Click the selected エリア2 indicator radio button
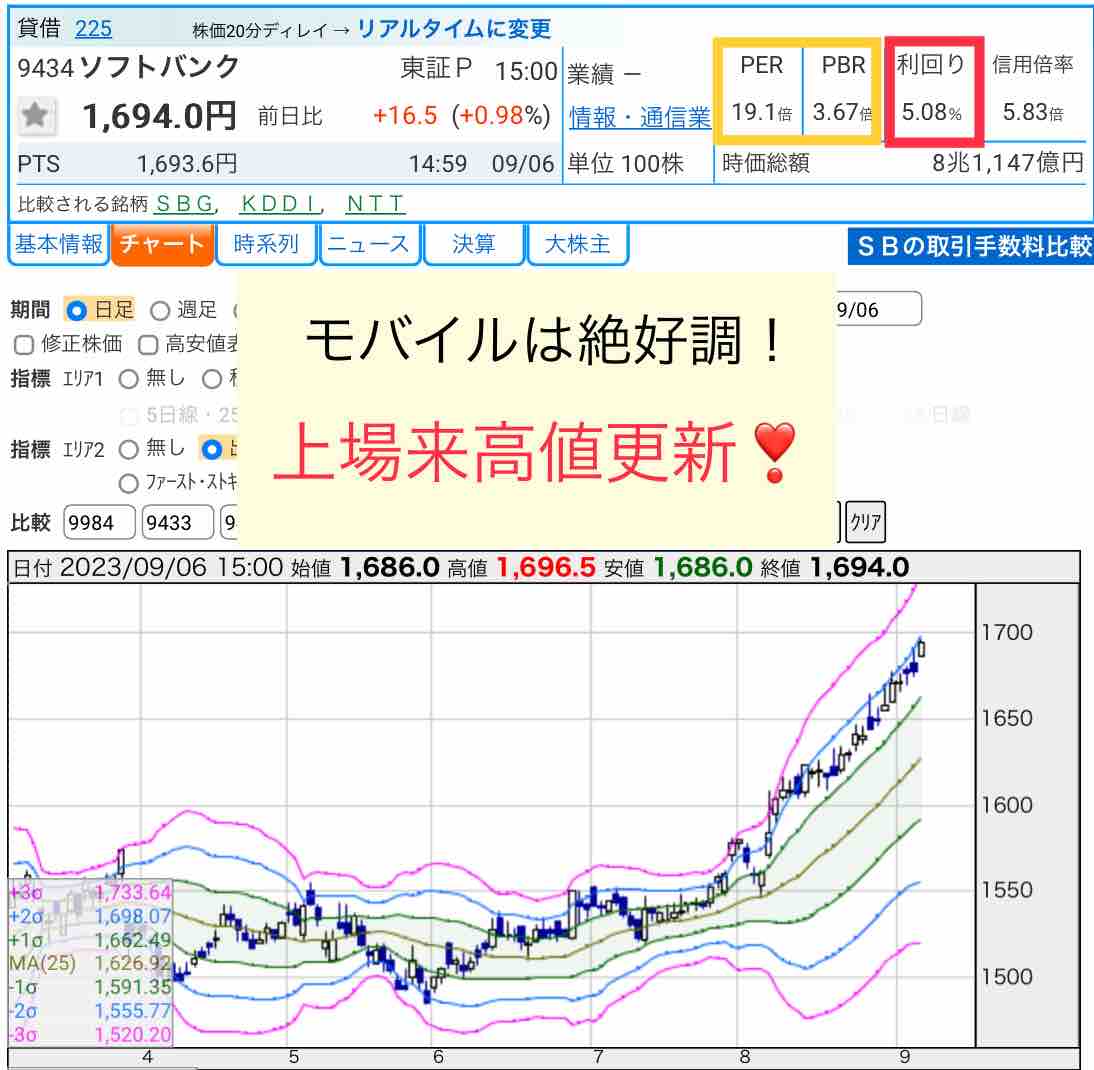The height and width of the screenshot is (1070, 1094). tap(211, 450)
